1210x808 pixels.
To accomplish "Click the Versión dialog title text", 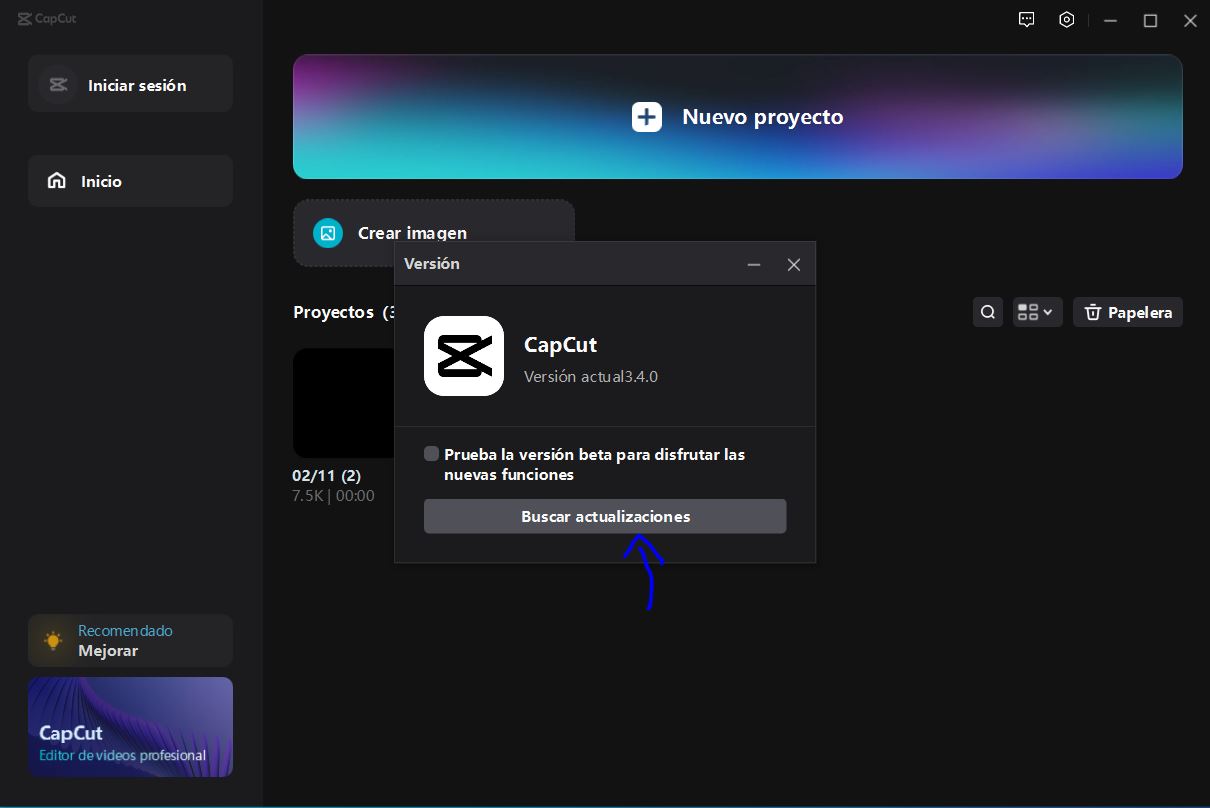I will [431, 264].
